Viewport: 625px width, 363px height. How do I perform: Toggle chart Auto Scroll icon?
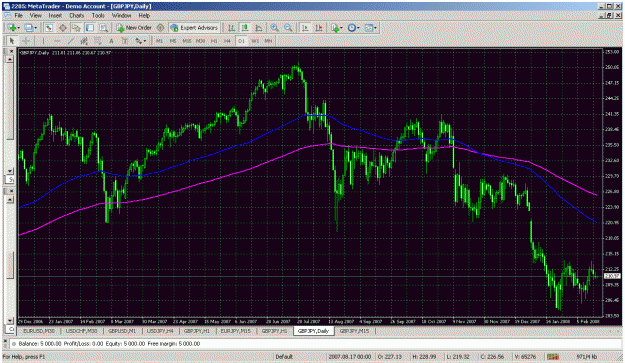point(305,27)
